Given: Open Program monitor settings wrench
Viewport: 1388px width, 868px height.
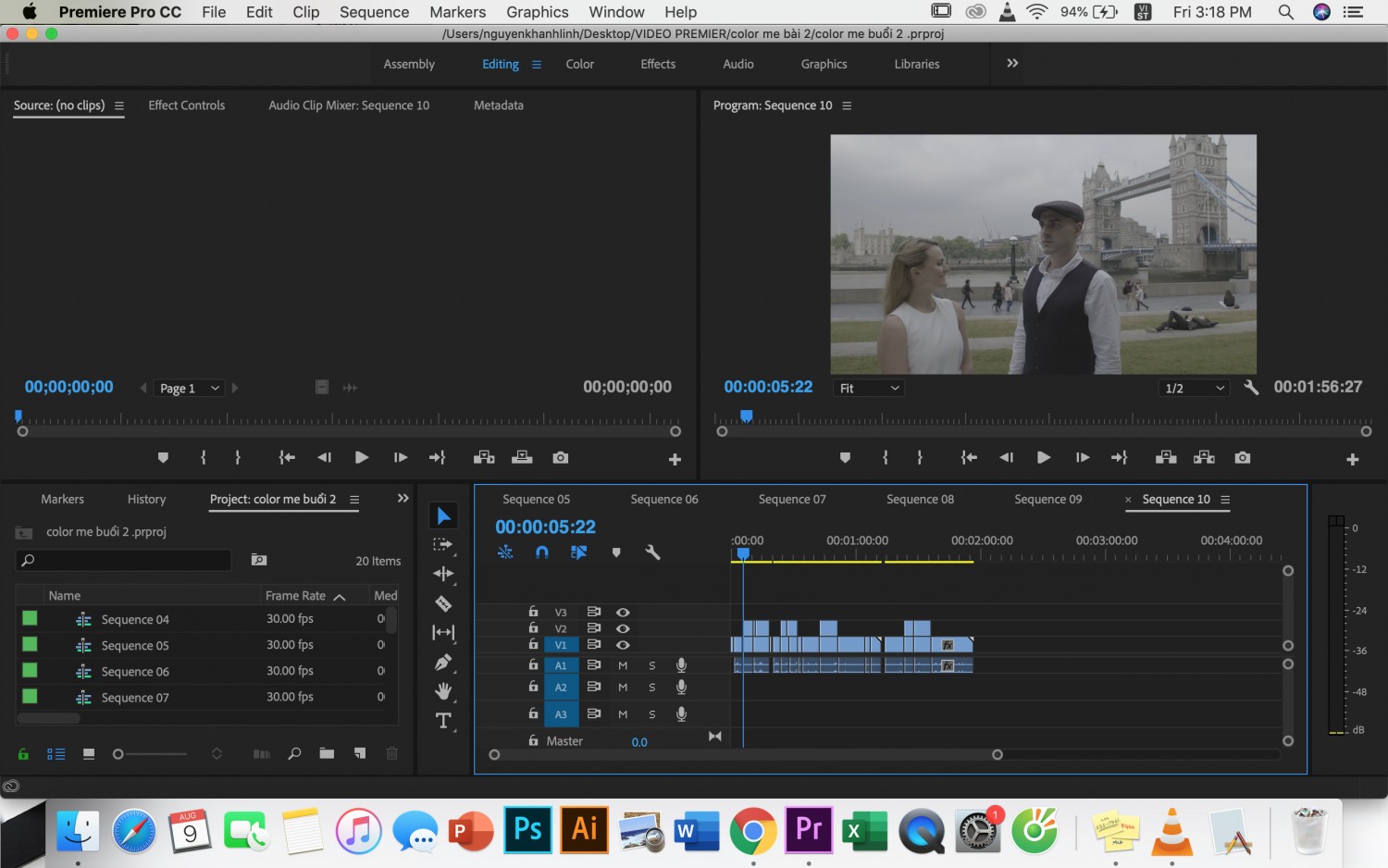Looking at the screenshot, I should click(x=1251, y=388).
